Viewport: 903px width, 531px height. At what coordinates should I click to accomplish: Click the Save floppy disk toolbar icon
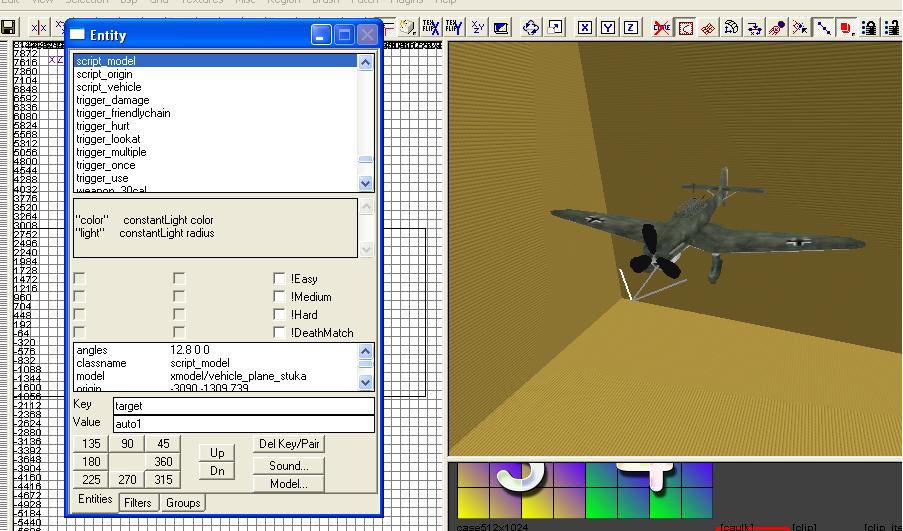7,28
